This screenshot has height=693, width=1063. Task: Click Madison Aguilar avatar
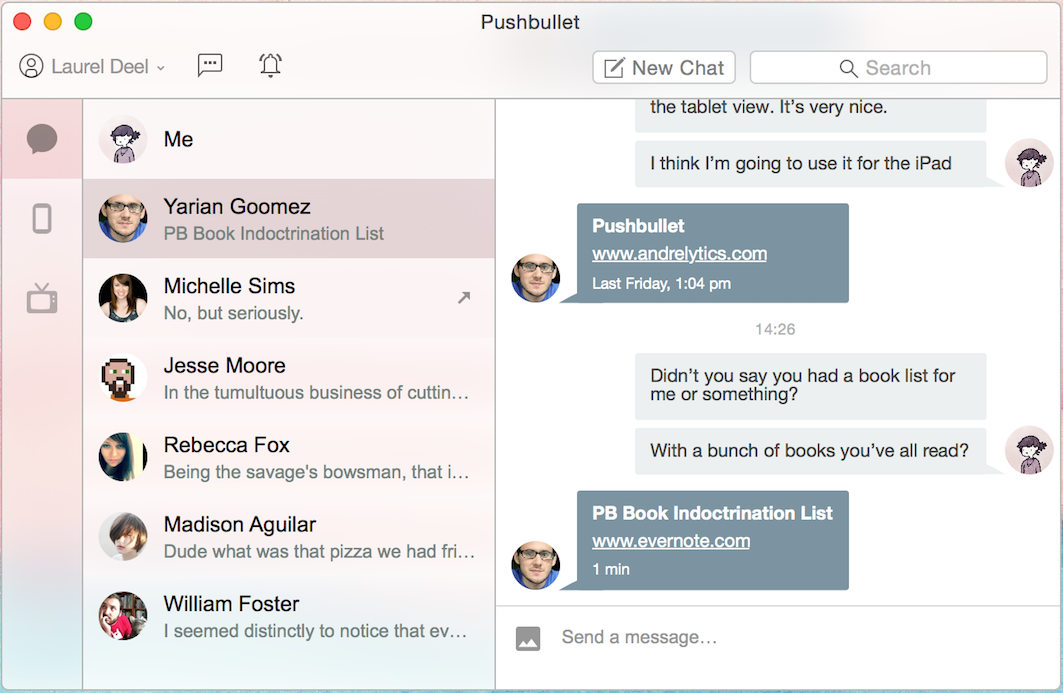pos(123,536)
